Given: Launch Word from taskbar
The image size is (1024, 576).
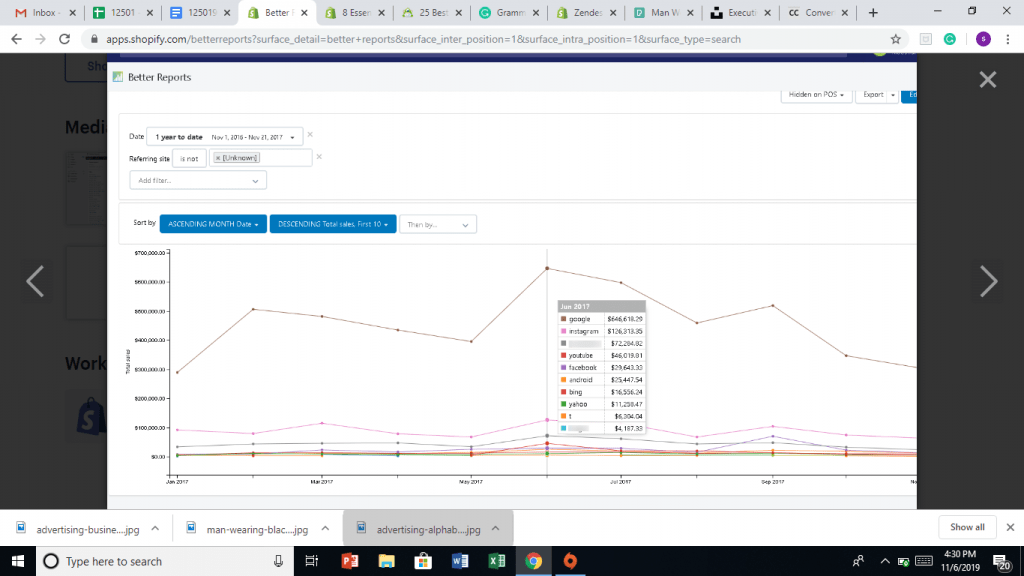Looking at the screenshot, I should (x=460, y=561).
